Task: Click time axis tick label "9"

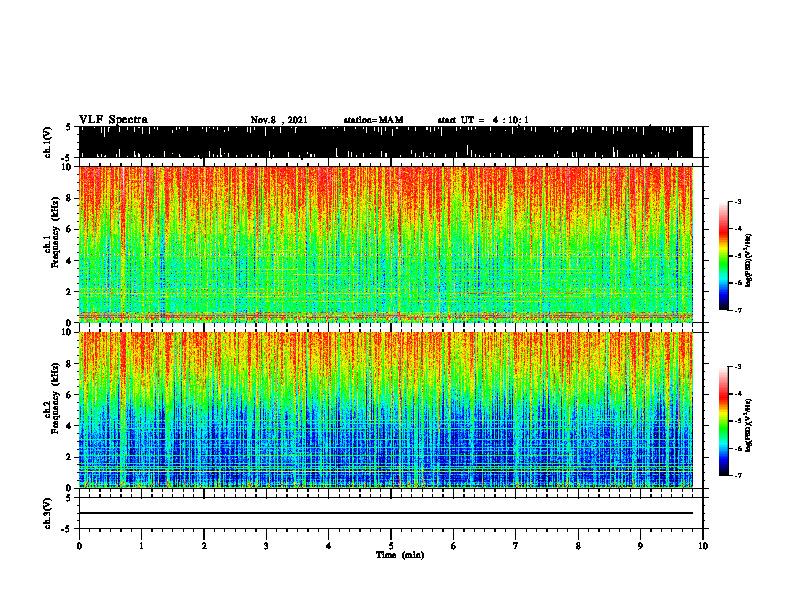Action: click(640, 546)
